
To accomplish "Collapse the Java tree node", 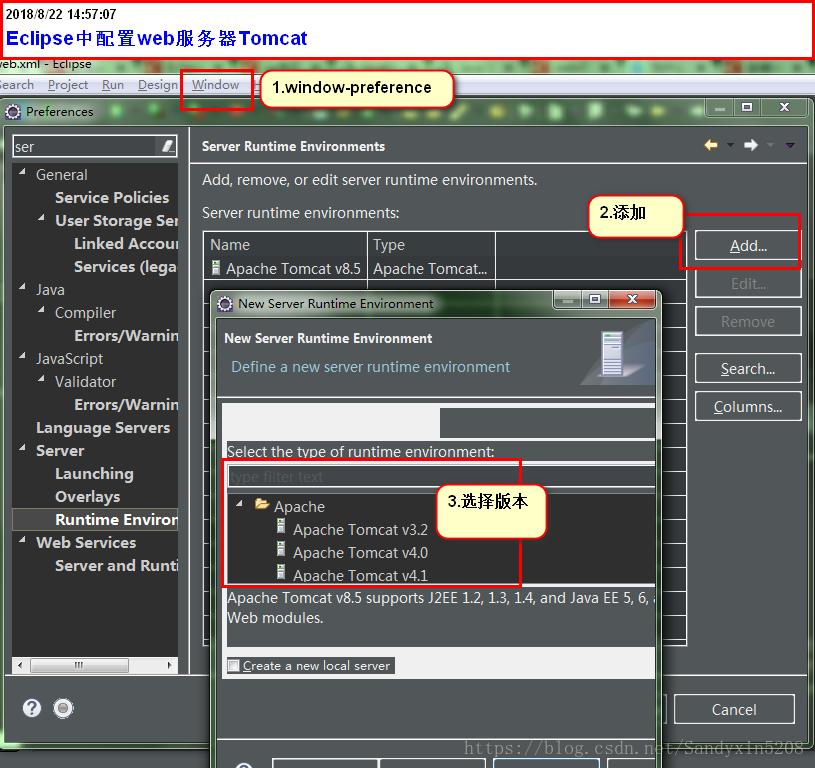I will click(22, 286).
